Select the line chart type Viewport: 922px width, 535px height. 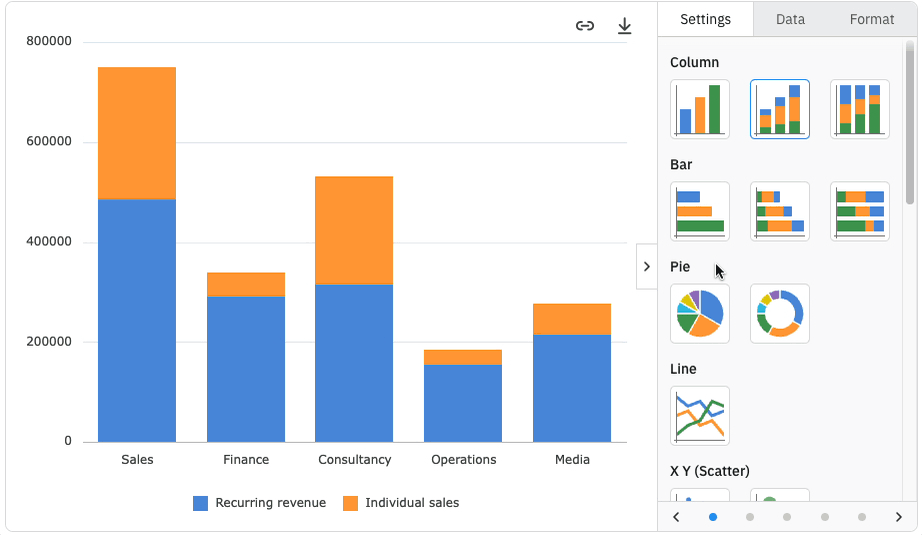coord(700,416)
